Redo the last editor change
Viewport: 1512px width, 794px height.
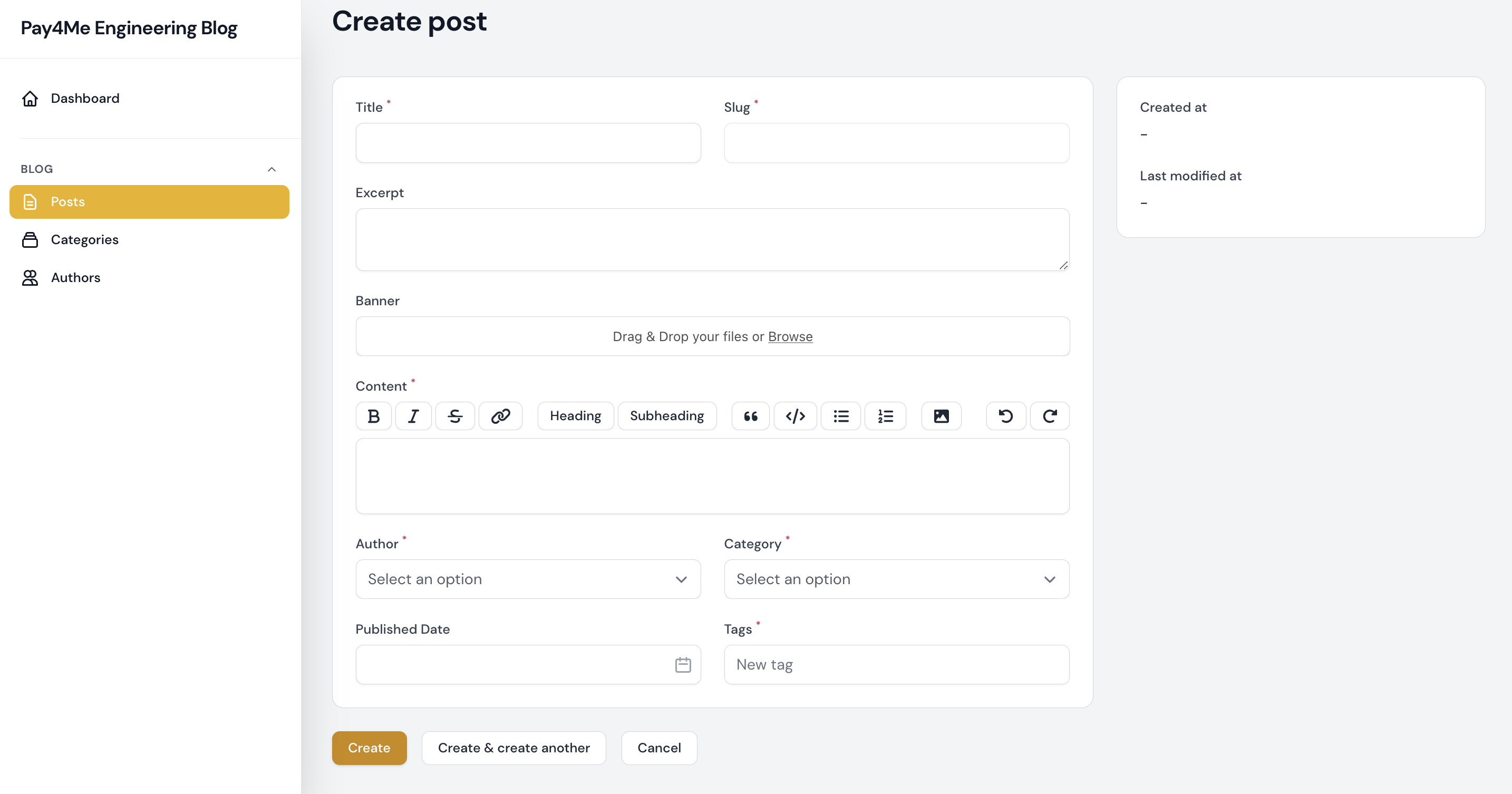1050,416
